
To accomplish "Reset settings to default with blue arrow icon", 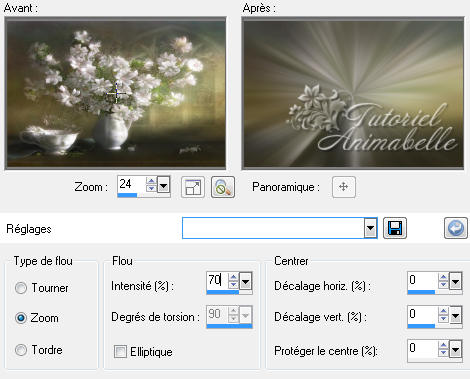I will pyautogui.click(x=456, y=228).
